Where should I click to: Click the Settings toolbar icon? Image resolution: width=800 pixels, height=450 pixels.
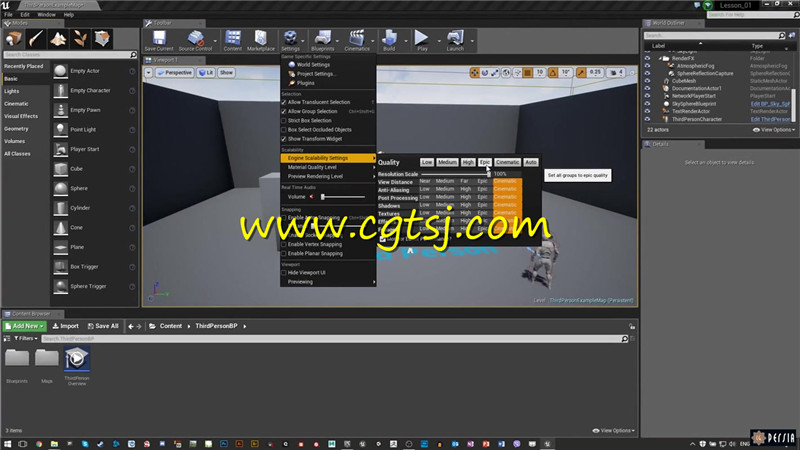(290, 40)
